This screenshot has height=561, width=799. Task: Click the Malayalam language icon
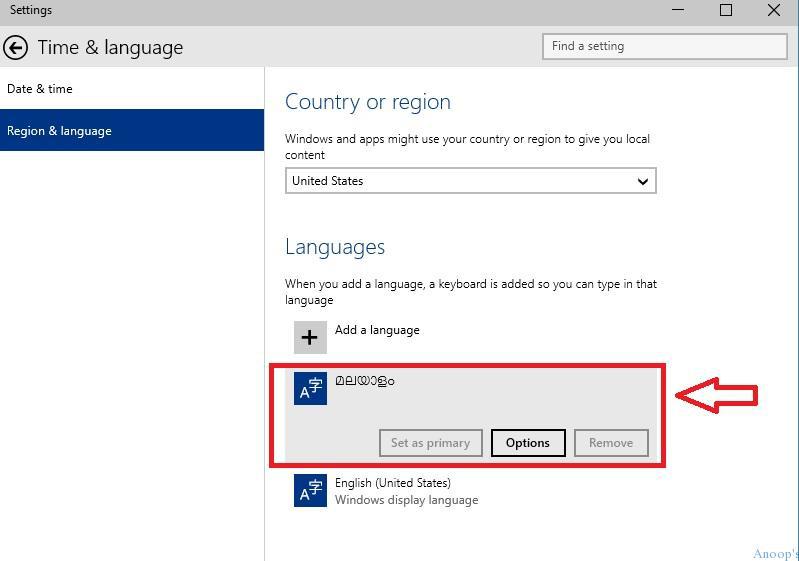[310, 388]
